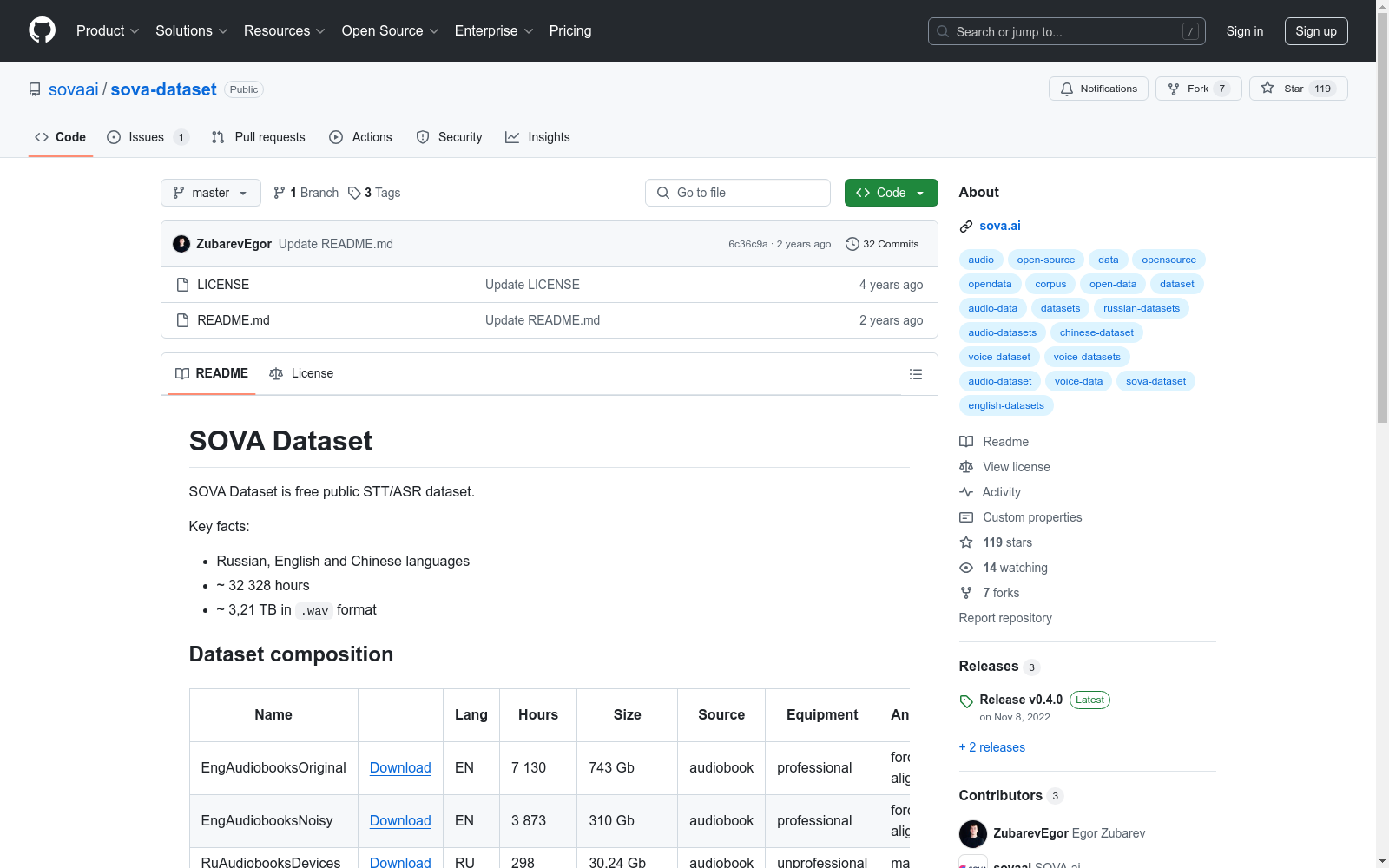The height and width of the screenshot is (868, 1389).
Task: Open the Release v0.4.0 link
Action: 1021,700
